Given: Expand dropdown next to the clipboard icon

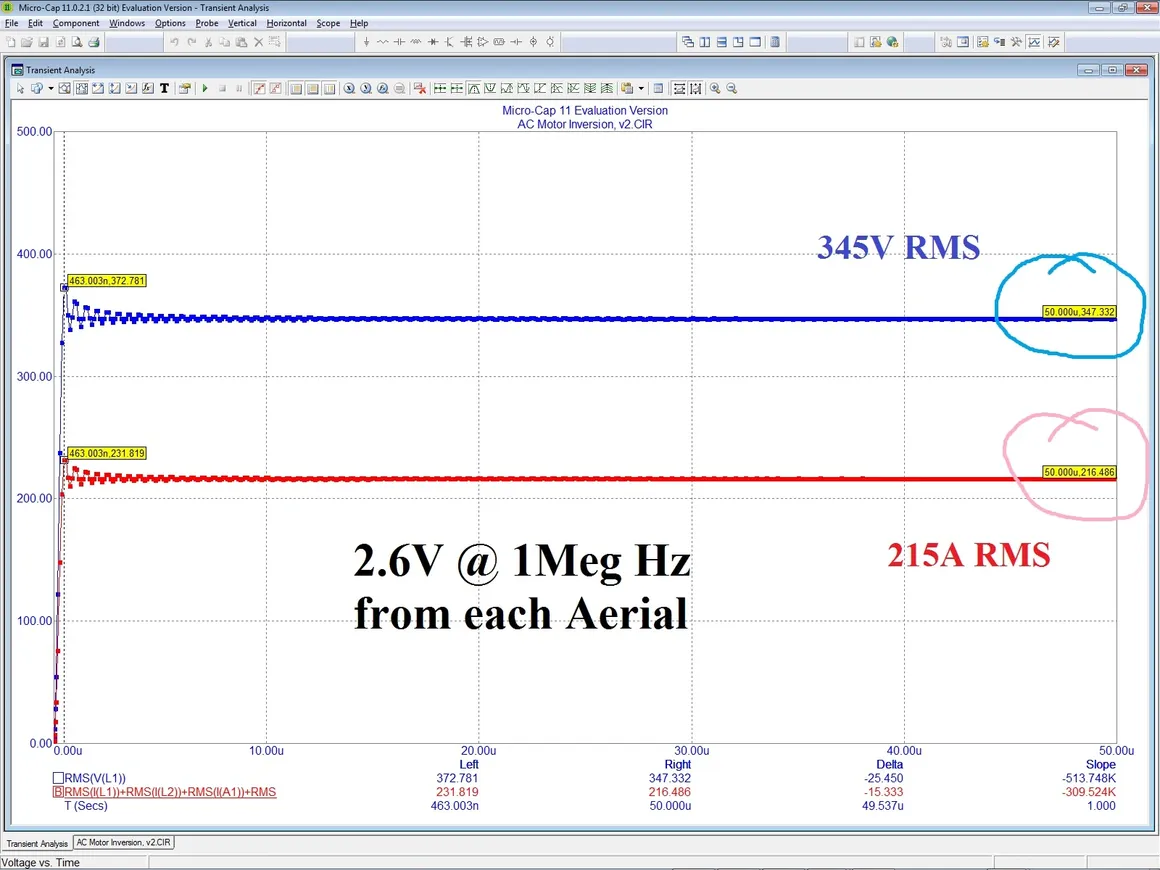Looking at the screenshot, I should pyautogui.click(x=641, y=88).
